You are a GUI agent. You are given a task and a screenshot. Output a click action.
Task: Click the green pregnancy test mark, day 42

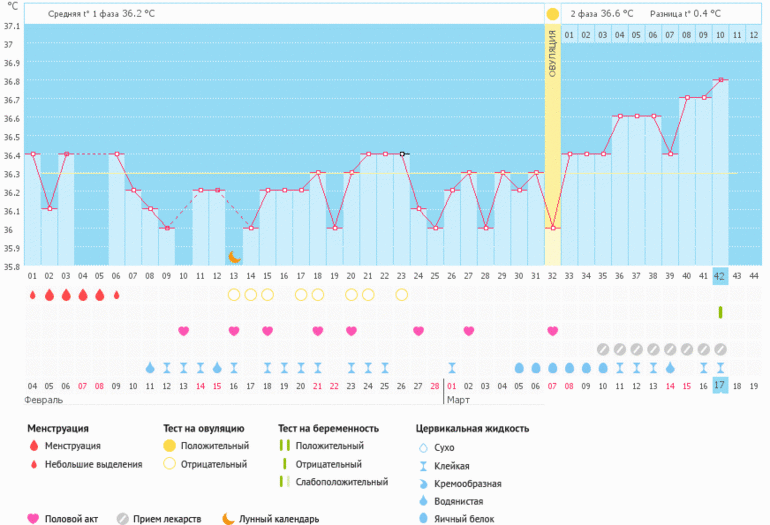[720, 313]
